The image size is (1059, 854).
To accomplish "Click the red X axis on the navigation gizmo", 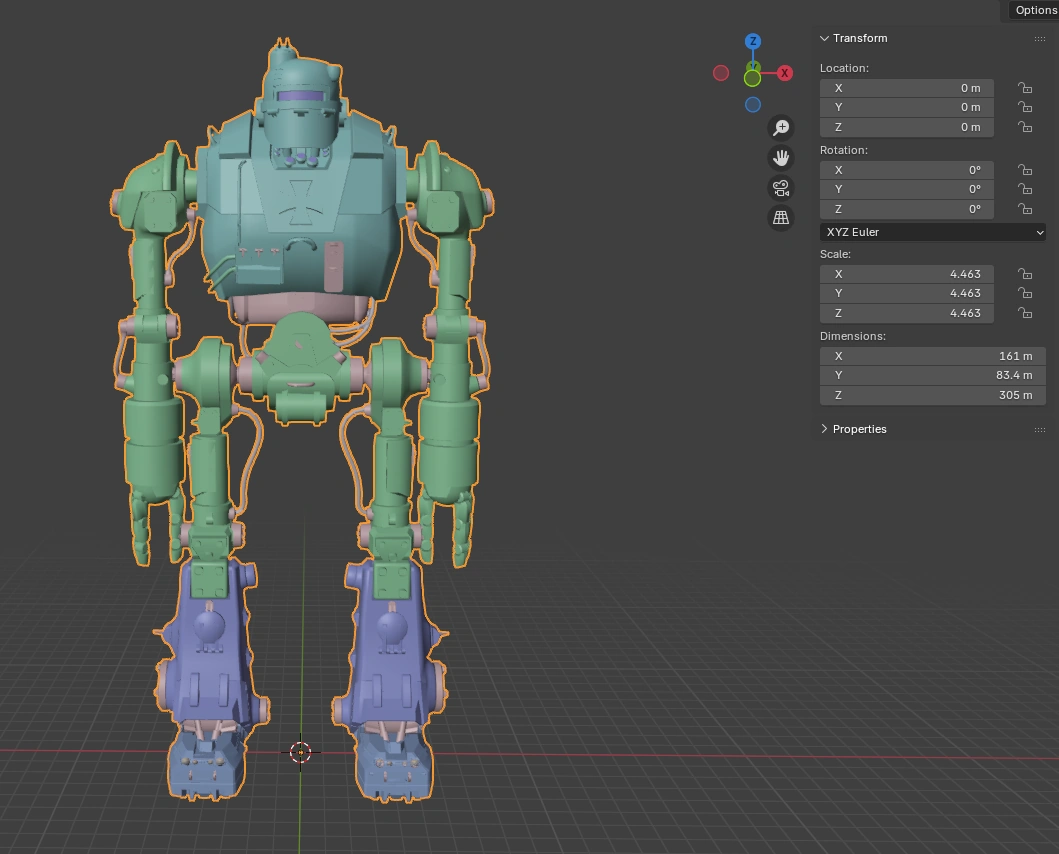I will point(784,72).
